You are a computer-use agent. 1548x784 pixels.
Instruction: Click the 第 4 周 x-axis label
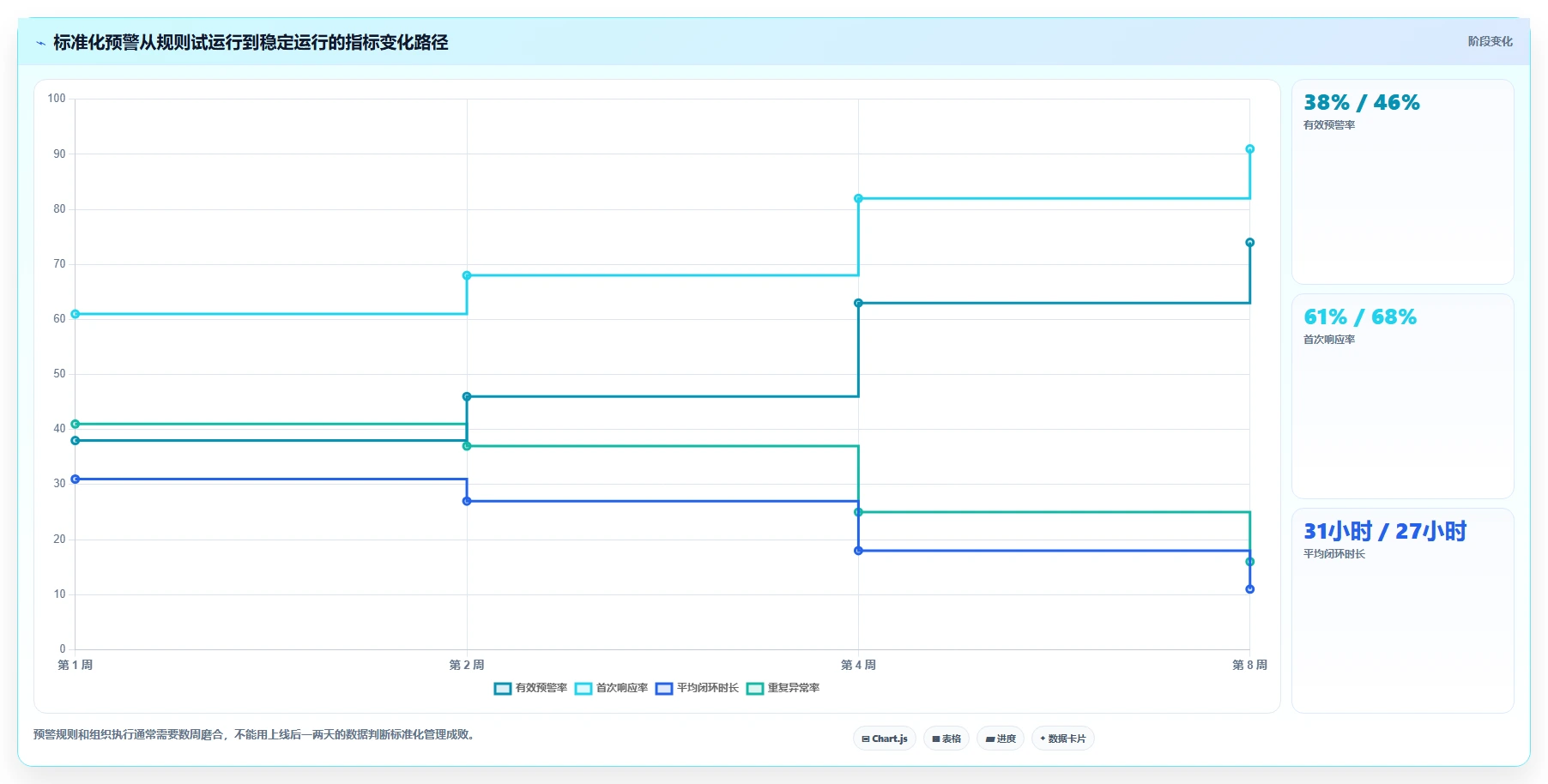coord(858,665)
